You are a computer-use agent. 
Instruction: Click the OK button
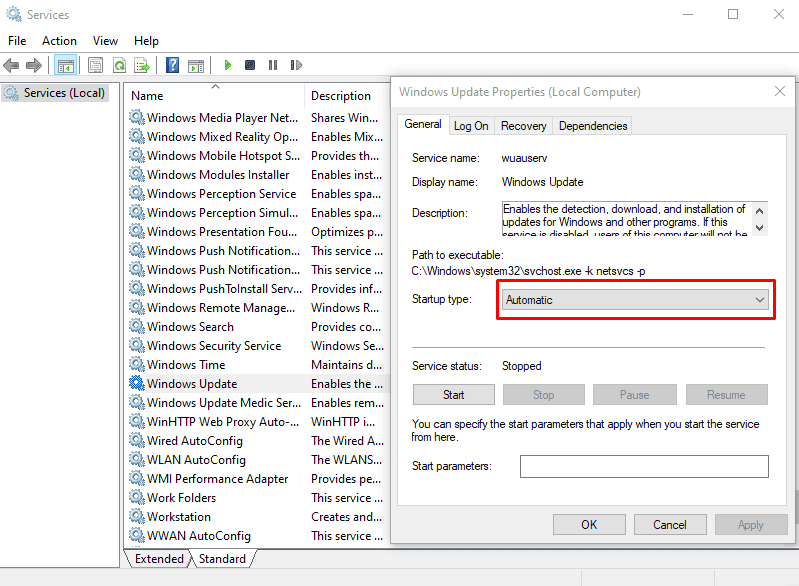(x=589, y=525)
